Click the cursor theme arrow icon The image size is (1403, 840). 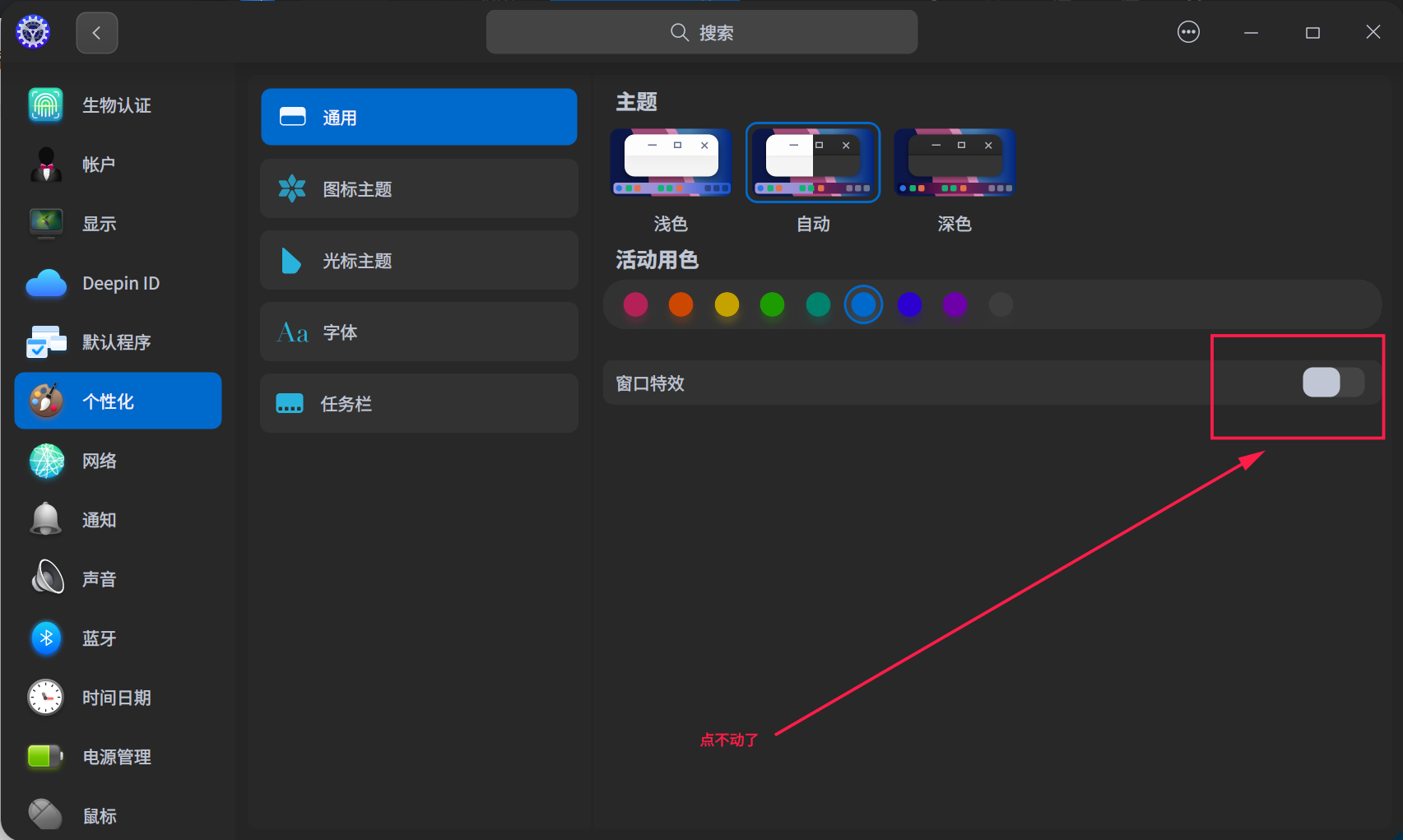(x=291, y=261)
